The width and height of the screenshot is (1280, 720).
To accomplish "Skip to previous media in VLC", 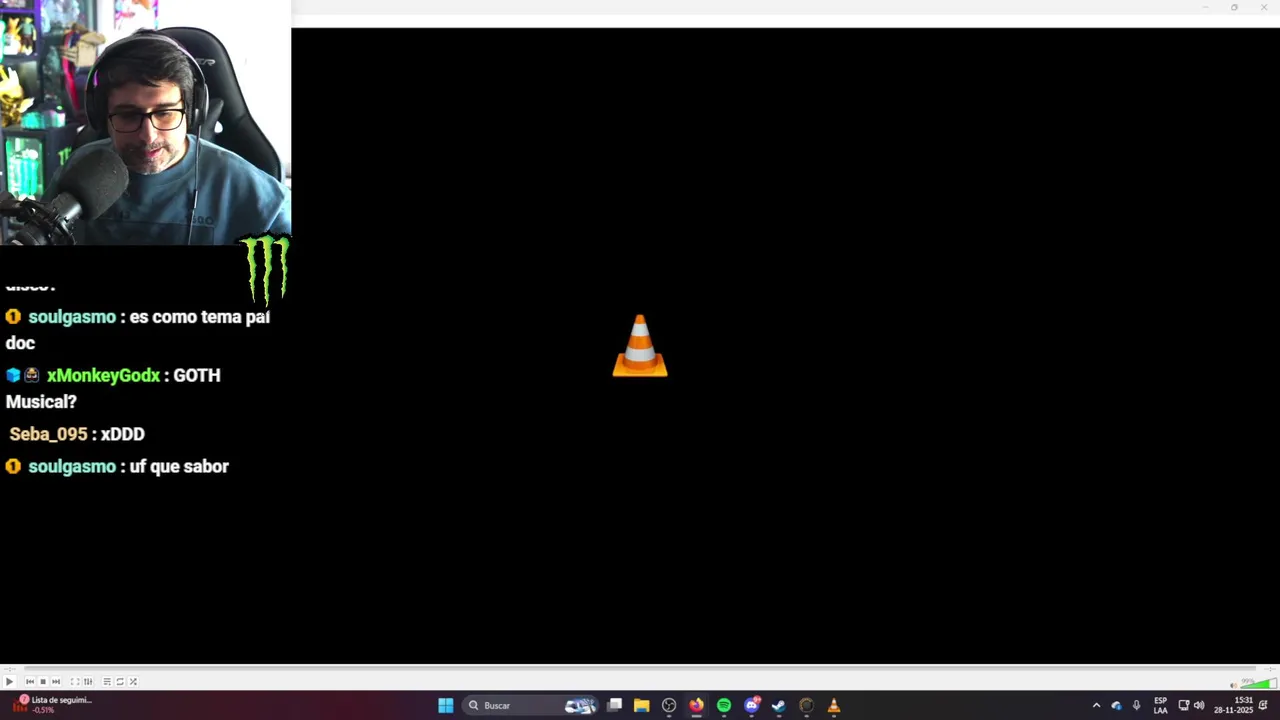I will [30, 681].
